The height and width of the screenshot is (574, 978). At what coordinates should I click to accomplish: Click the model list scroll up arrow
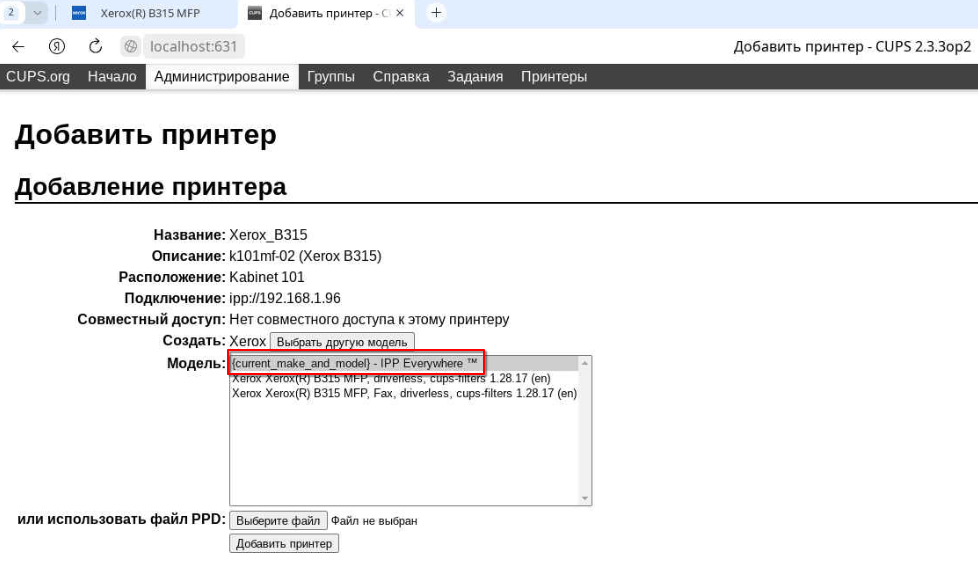click(584, 363)
